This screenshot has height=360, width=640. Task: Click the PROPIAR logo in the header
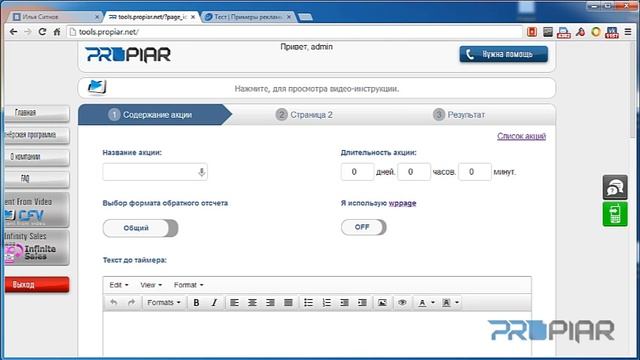[x=128, y=54]
